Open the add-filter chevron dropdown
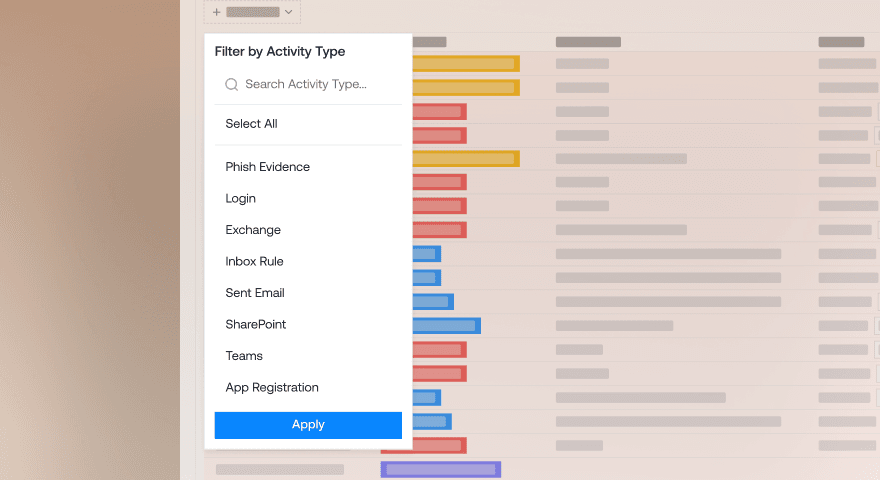880x480 pixels. [x=288, y=12]
